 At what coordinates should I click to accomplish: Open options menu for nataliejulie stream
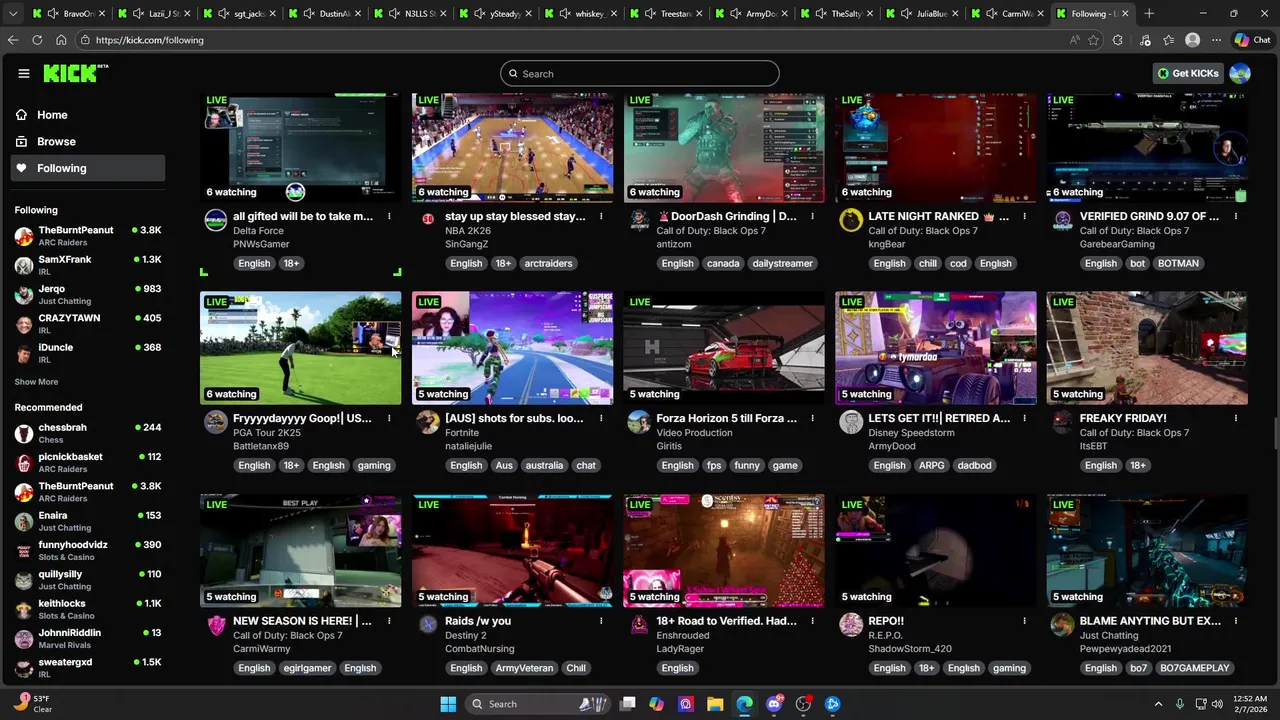coord(601,418)
